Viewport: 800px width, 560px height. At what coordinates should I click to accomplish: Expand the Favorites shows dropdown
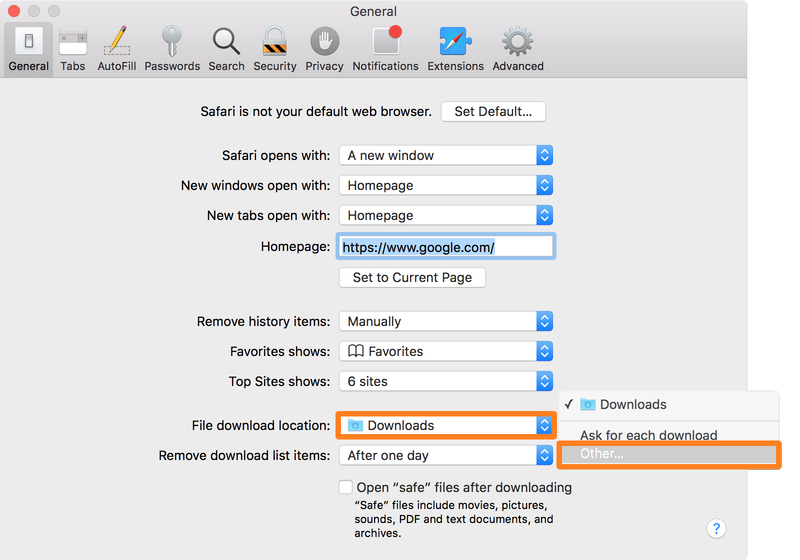pos(446,351)
